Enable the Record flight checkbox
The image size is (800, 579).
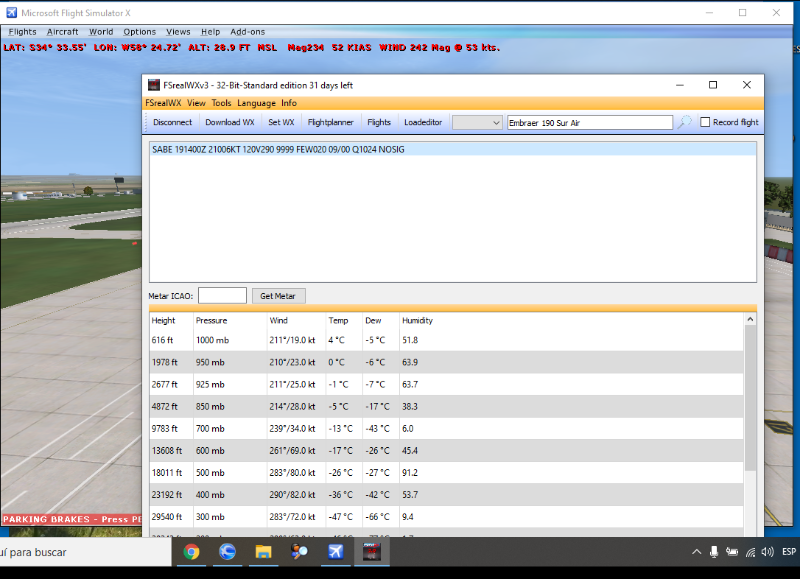coord(705,122)
